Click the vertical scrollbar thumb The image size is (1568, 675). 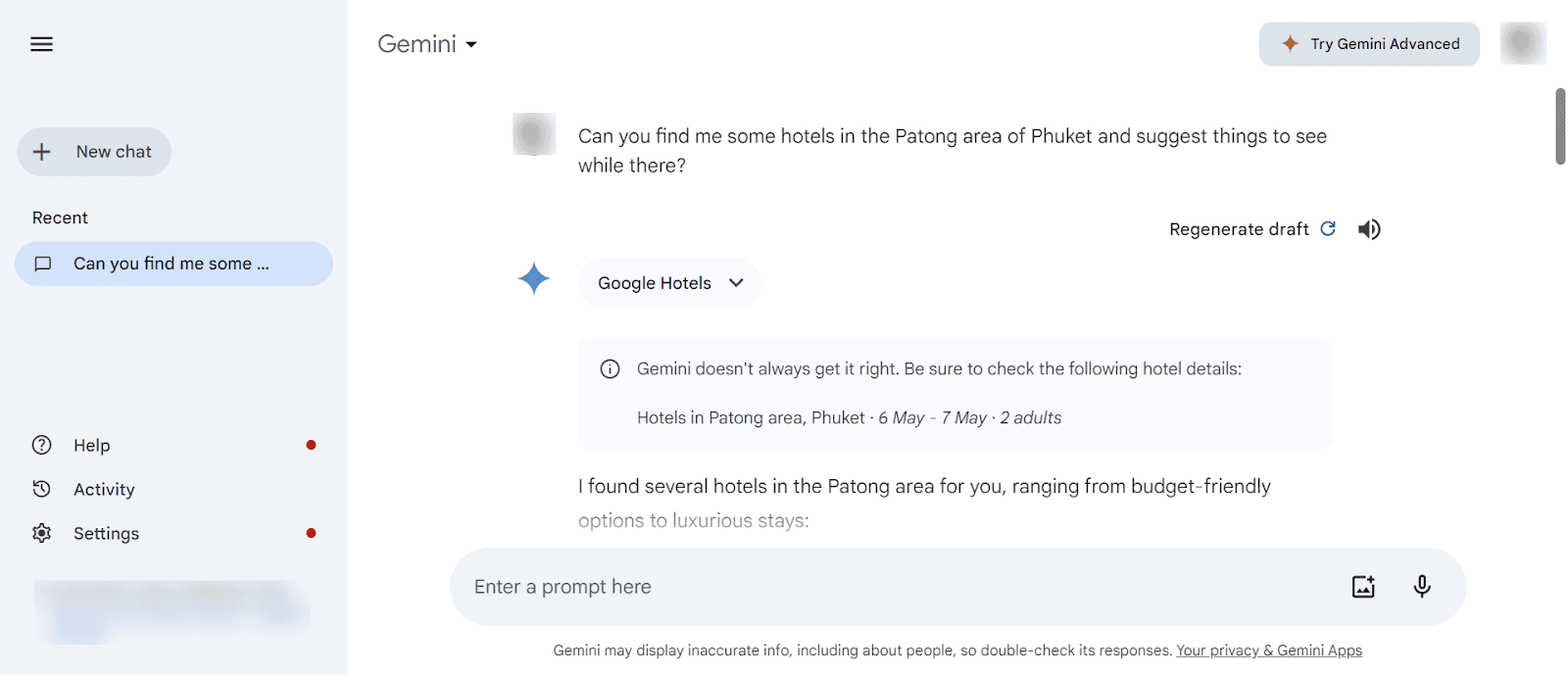coord(1560,126)
